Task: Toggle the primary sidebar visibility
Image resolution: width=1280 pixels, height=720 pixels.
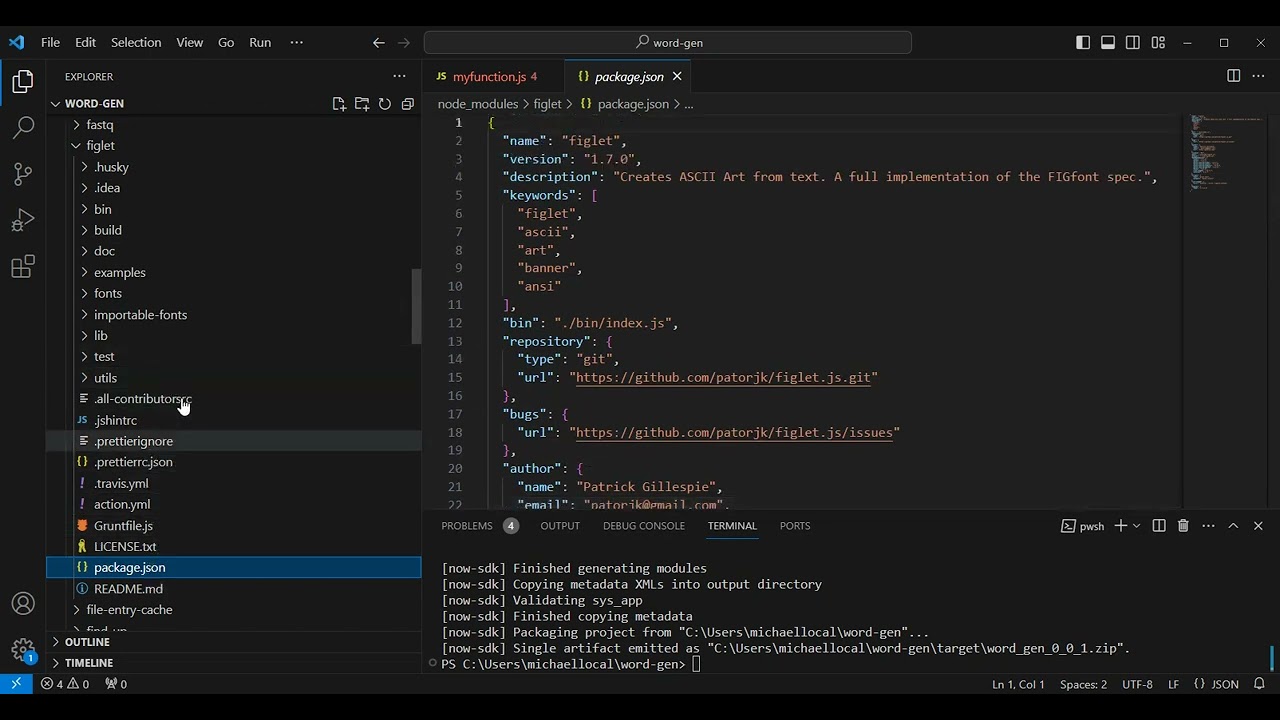Action: coord(1083,42)
